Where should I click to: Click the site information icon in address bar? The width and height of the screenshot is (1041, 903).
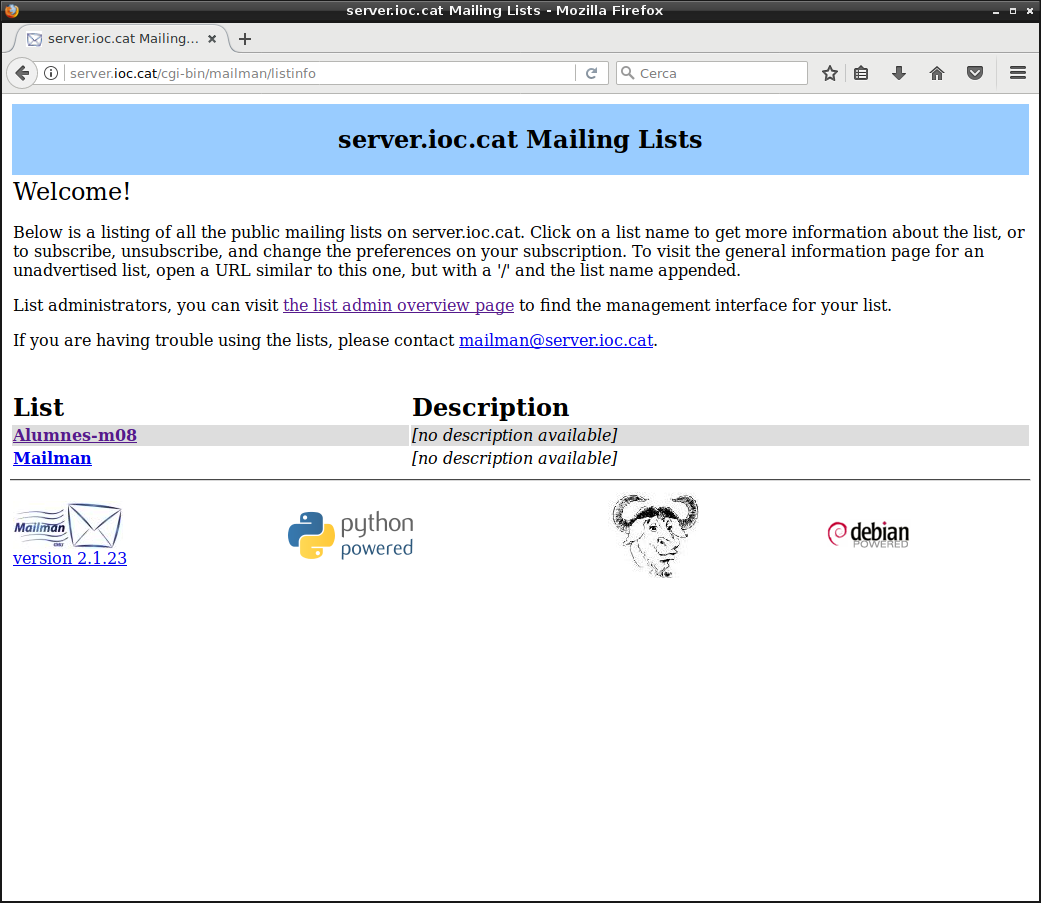click(51, 73)
